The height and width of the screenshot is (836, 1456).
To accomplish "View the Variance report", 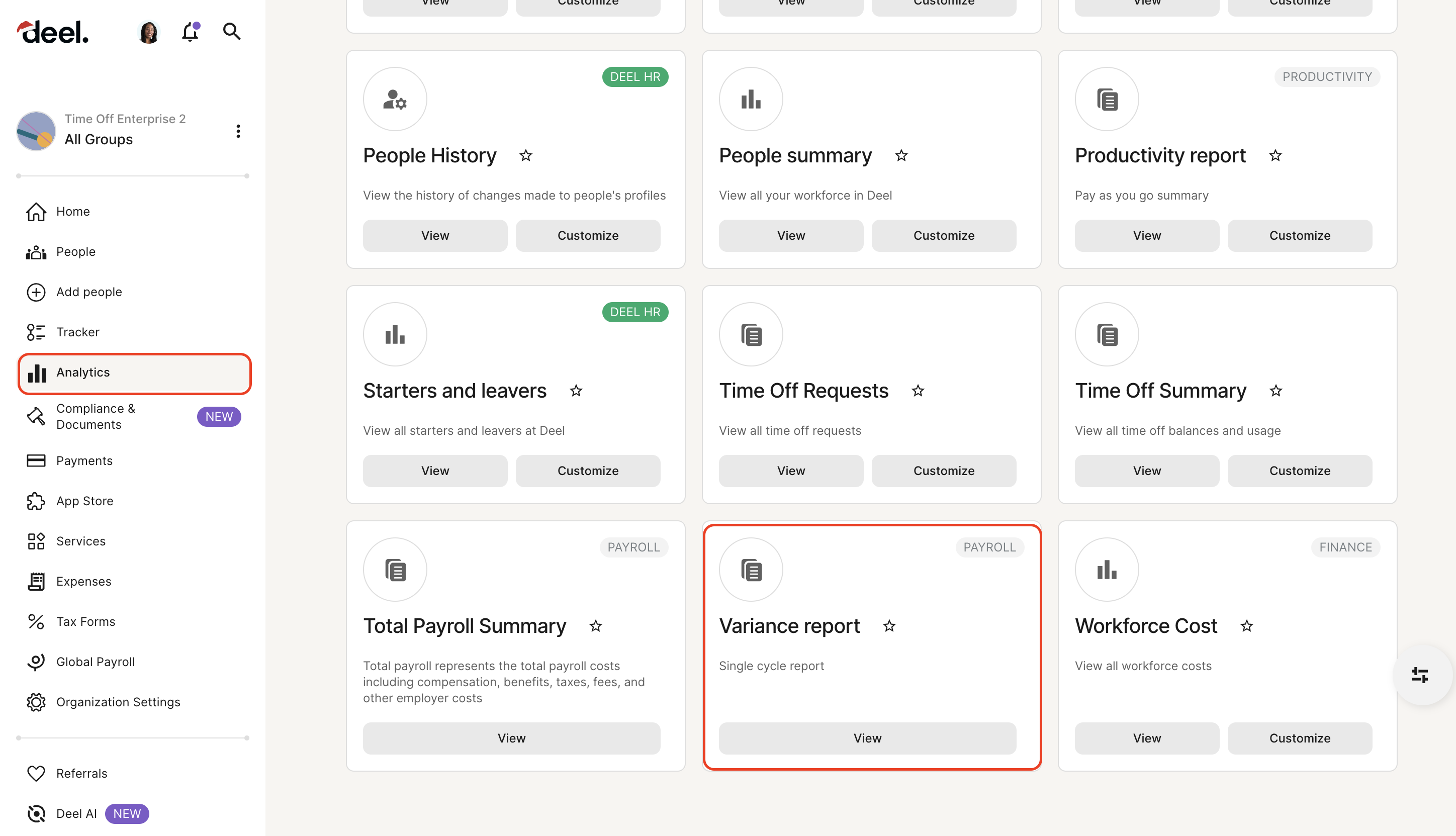I will point(867,738).
